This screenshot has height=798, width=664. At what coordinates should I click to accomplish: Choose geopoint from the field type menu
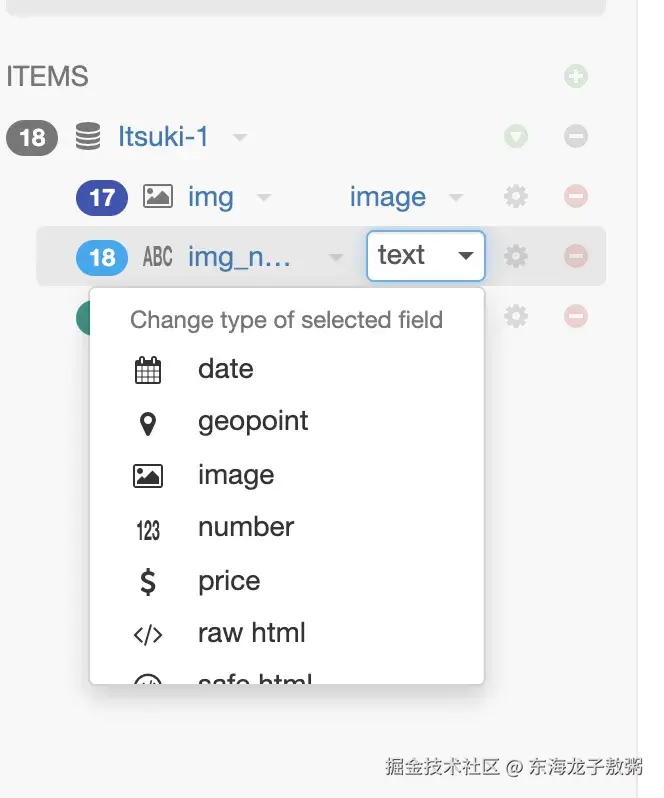click(253, 421)
